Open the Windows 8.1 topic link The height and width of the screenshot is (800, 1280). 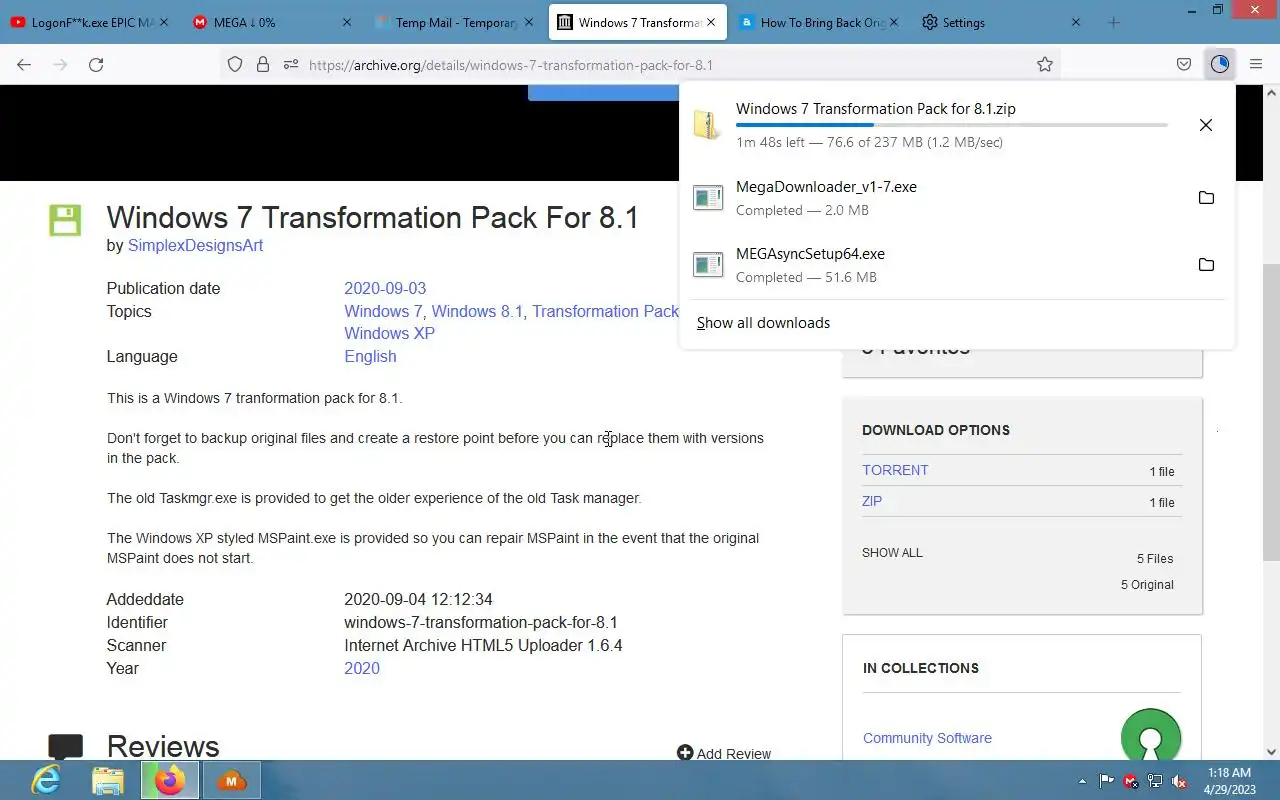477,311
